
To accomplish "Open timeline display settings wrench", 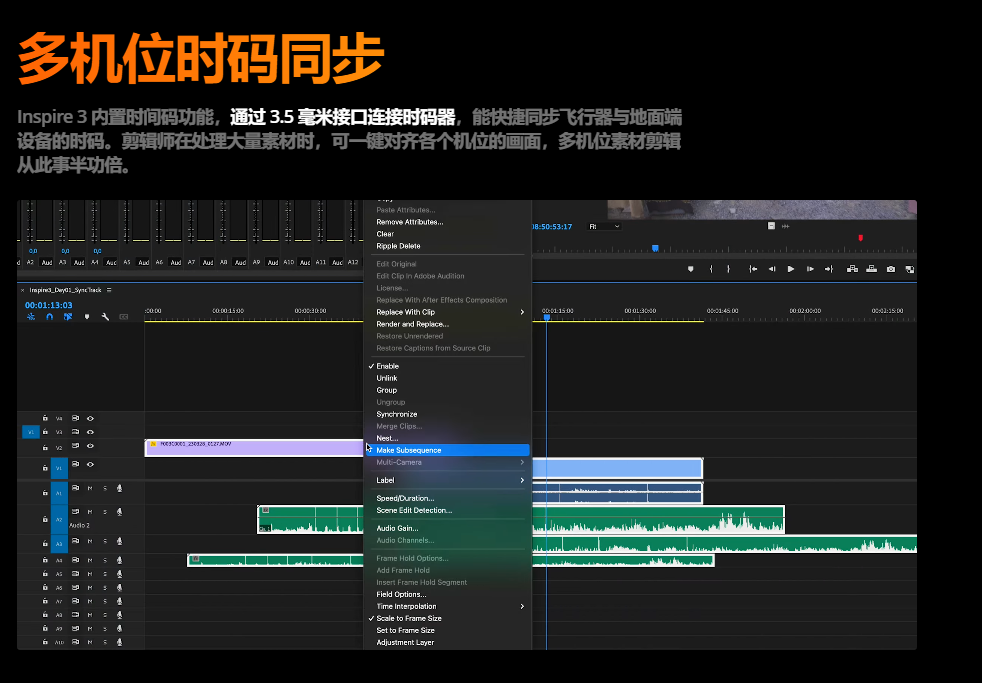I will point(105,317).
